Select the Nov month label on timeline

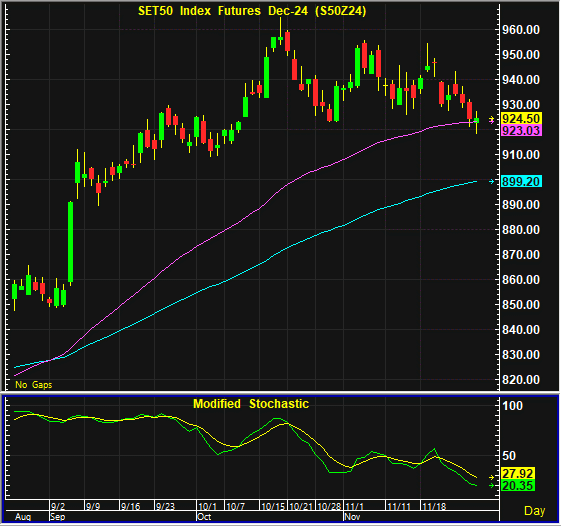pyautogui.click(x=352, y=517)
